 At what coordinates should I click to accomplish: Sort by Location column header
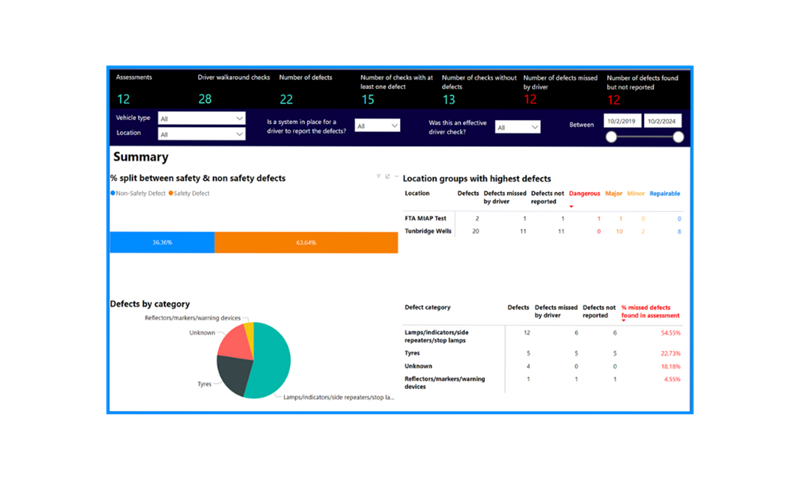(x=417, y=193)
